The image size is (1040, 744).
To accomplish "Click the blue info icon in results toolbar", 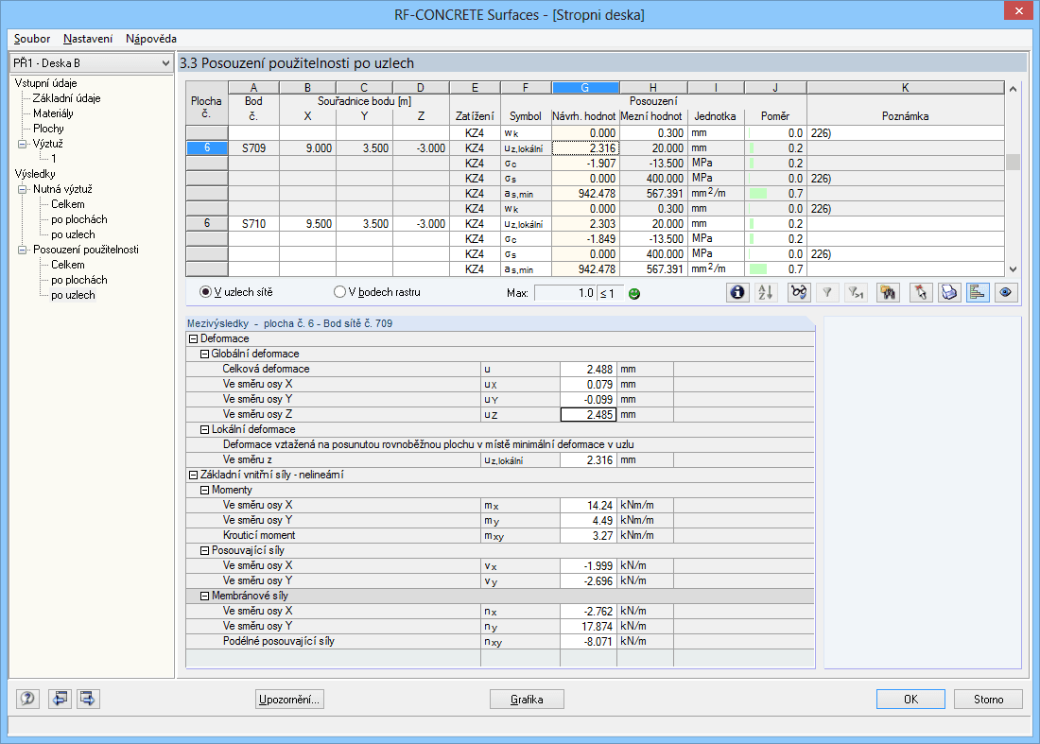I will pyautogui.click(x=737, y=292).
